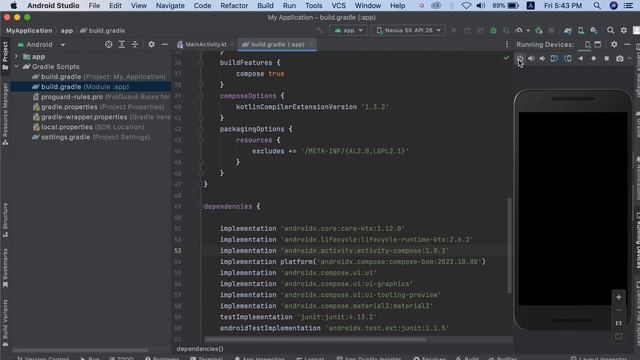This screenshot has width=640, height=360.
Task: Click the emulator Rotate Right icon
Action: click(567, 58)
